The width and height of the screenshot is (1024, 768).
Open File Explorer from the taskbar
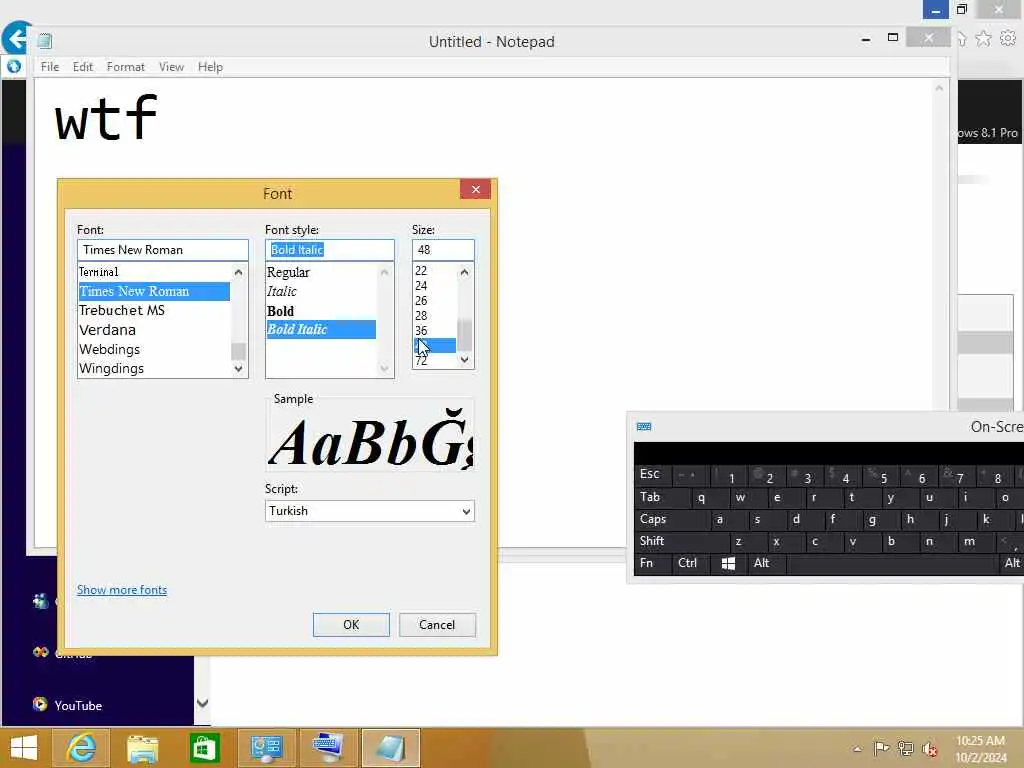(142, 748)
